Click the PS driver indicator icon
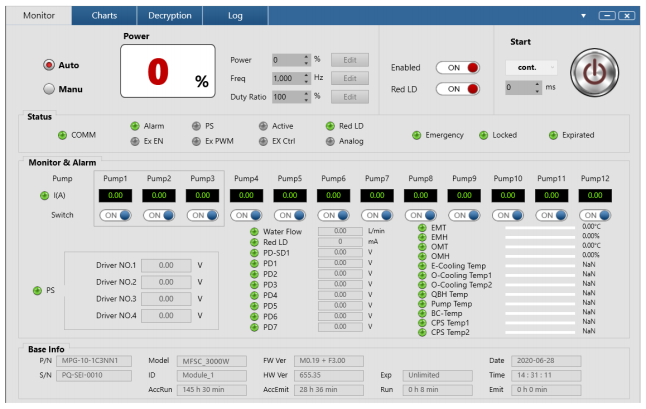This screenshot has width=646, height=409. 37,290
